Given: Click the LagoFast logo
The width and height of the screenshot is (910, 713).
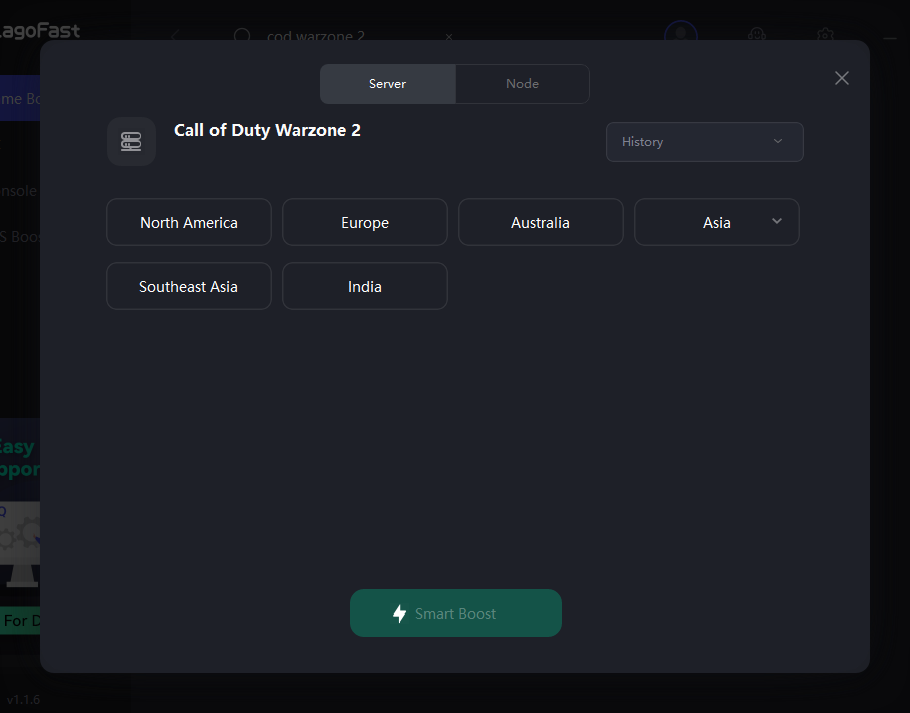Looking at the screenshot, I should point(39,30).
